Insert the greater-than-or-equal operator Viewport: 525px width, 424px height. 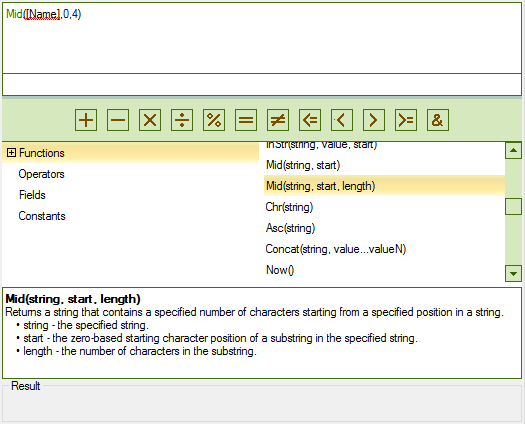(406, 120)
